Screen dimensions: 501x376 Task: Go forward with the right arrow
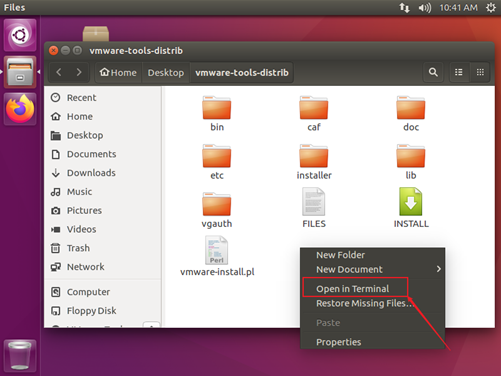[x=79, y=72]
